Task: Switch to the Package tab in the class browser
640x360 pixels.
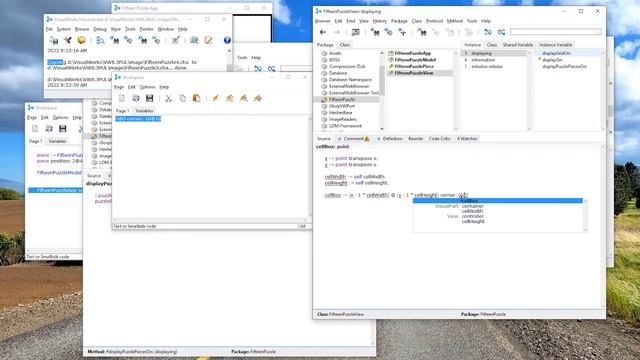Action: [x=325, y=45]
